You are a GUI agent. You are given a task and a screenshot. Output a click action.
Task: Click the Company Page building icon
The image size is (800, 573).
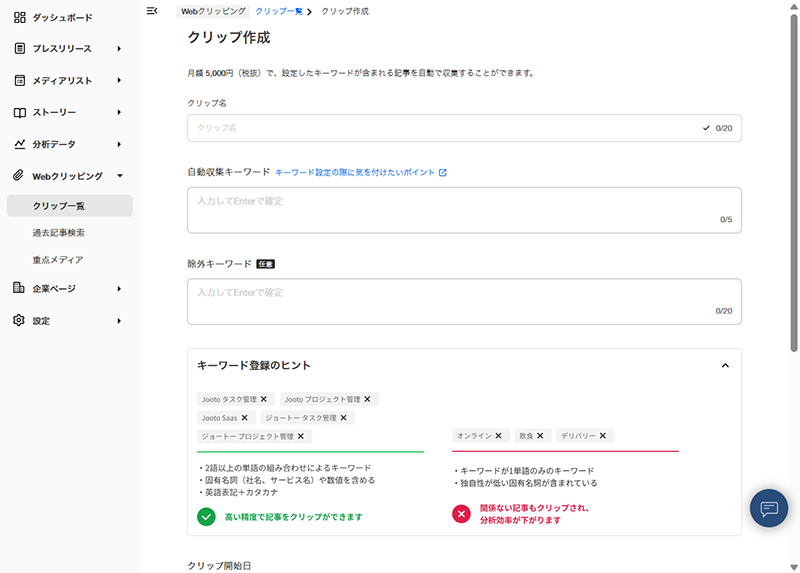(18, 288)
